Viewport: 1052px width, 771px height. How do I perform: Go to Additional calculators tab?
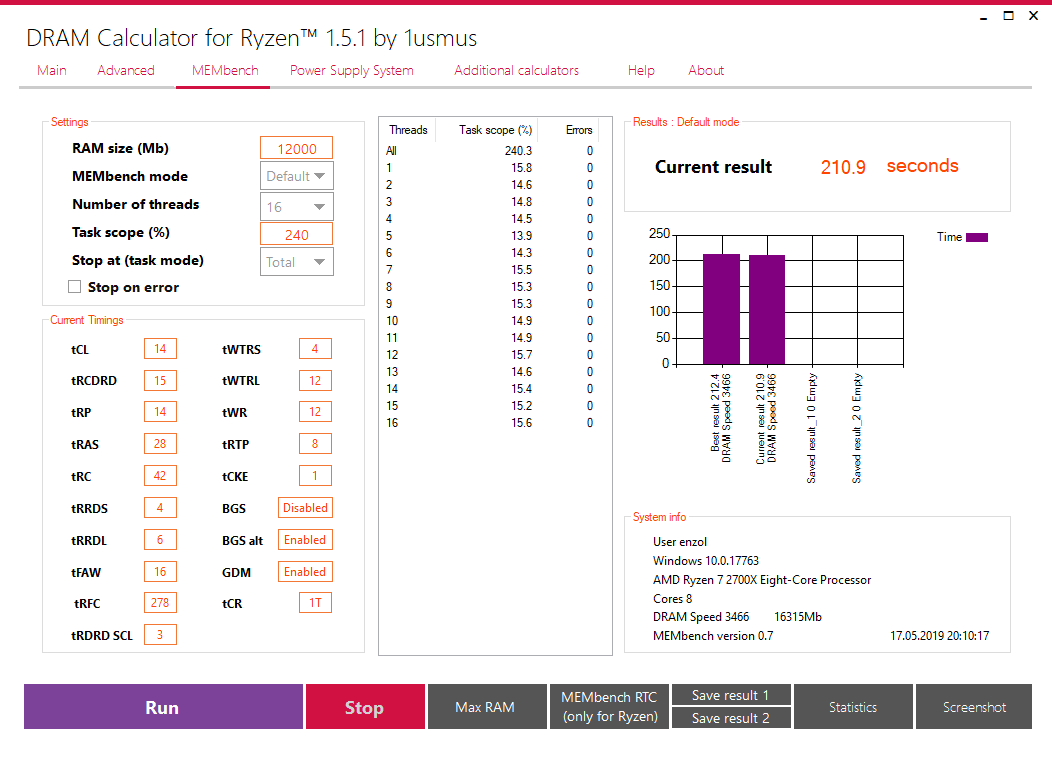tap(517, 70)
